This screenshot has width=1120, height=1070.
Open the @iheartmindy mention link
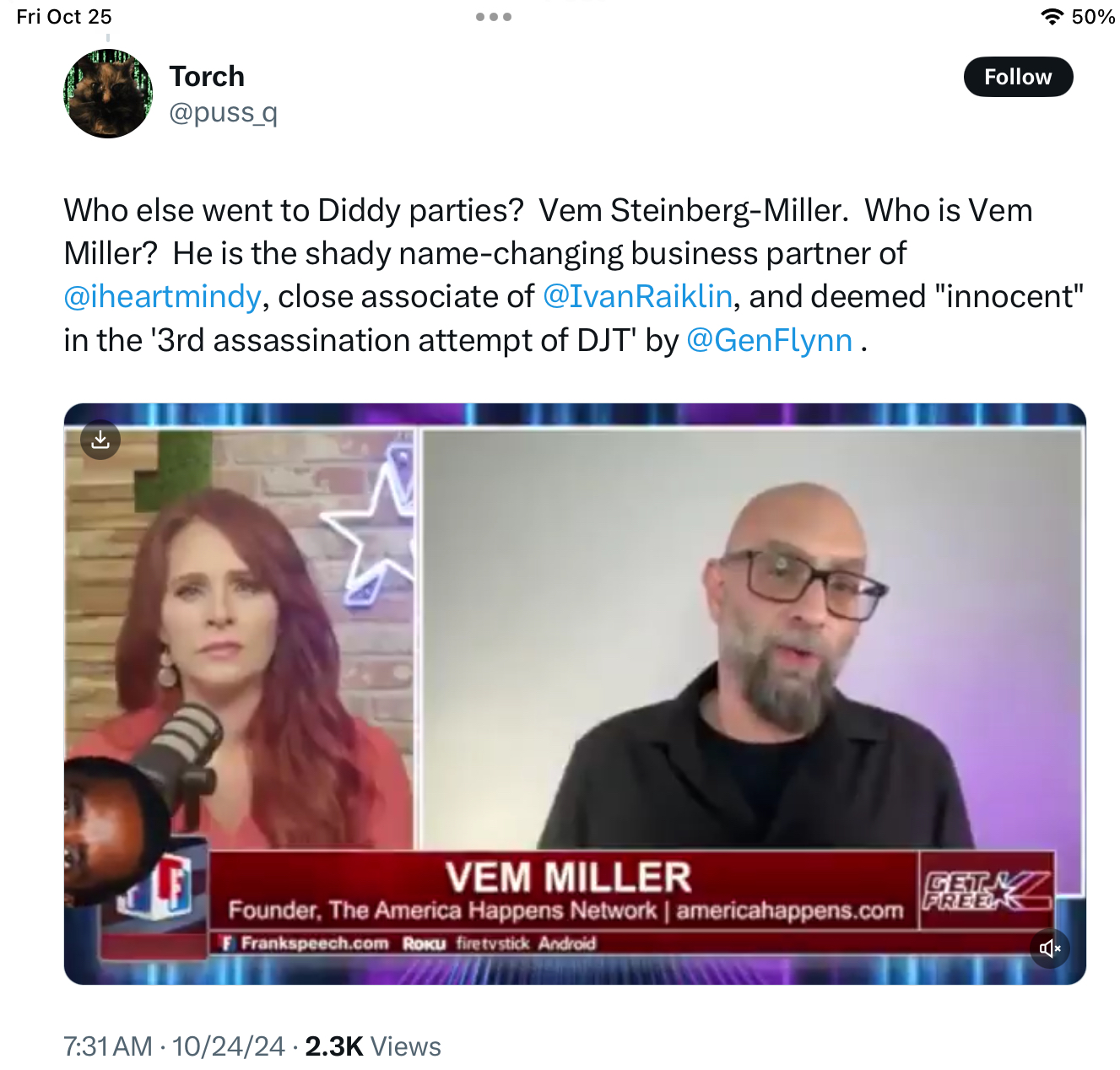pyautogui.click(x=162, y=296)
